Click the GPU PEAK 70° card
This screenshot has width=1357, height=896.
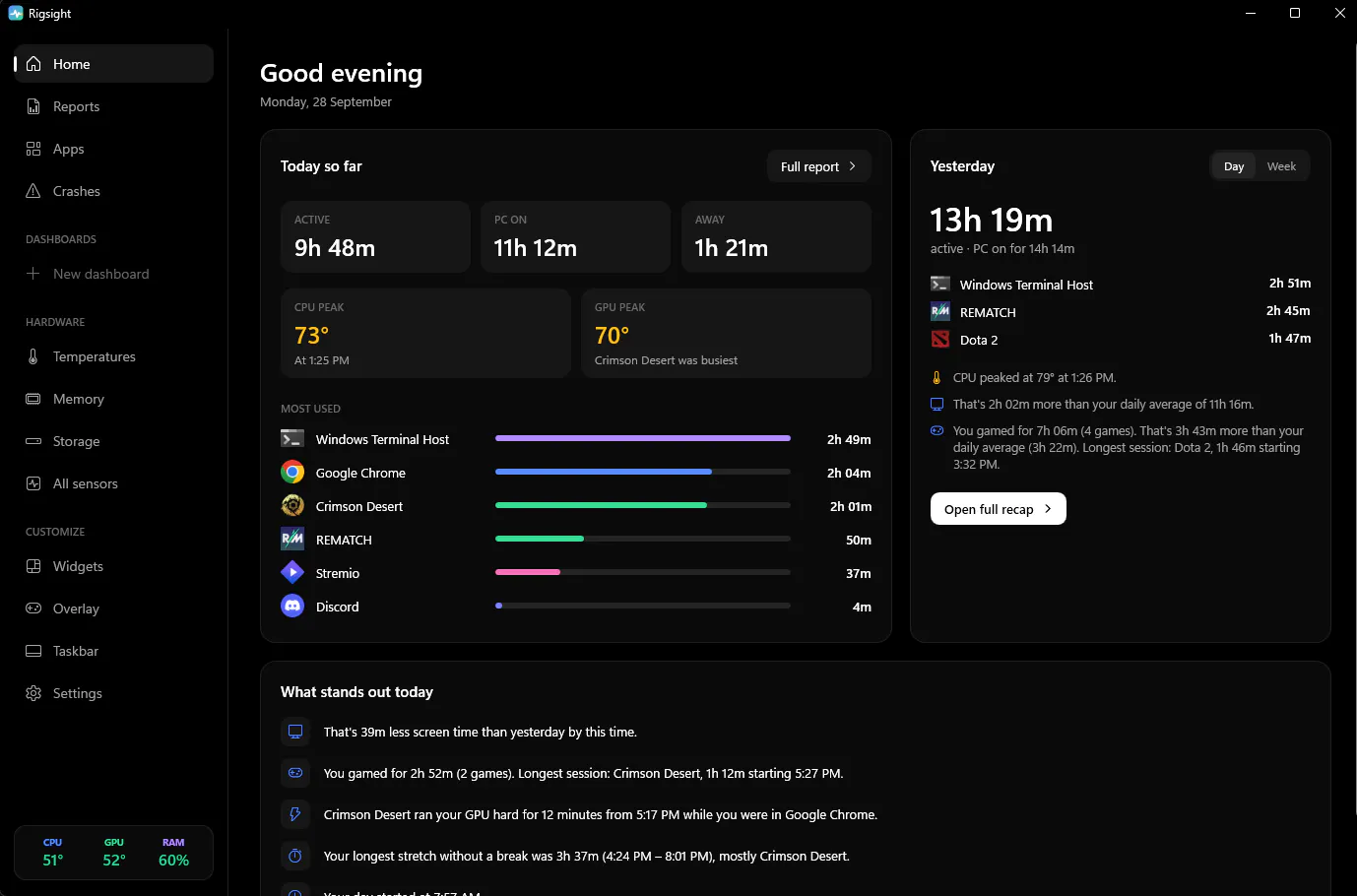click(x=726, y=333)
